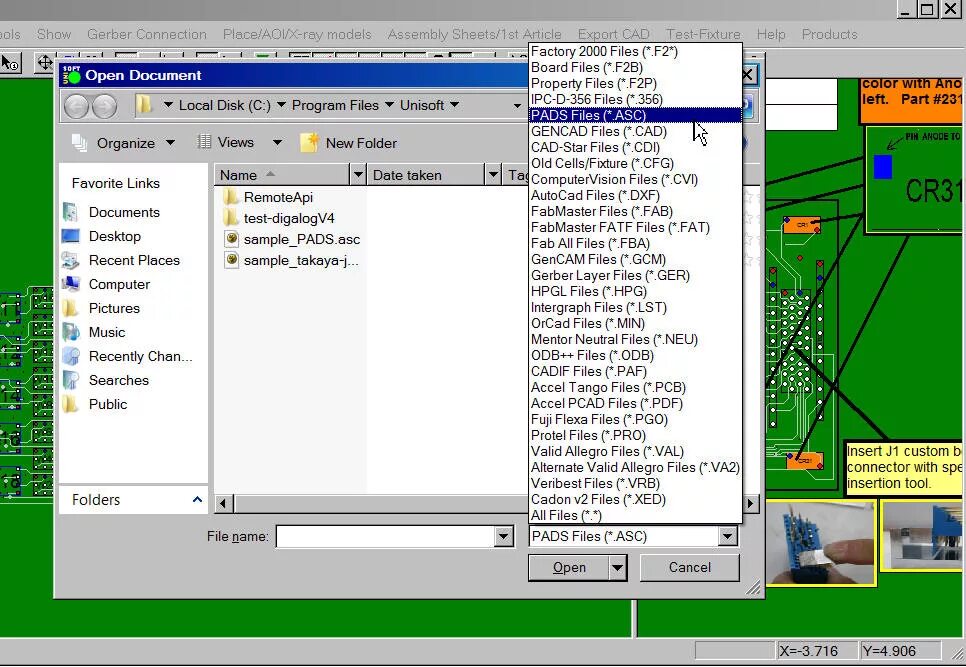Open the Date taken column dropdown

point(493,176)
